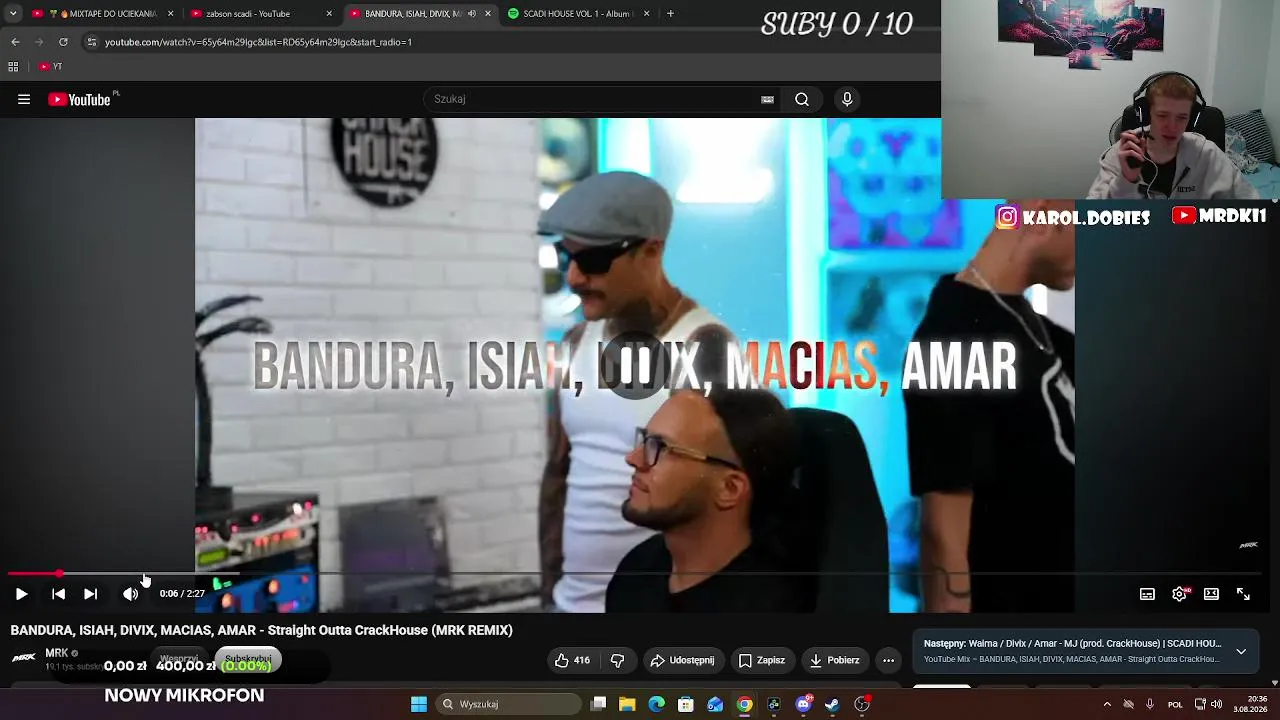Change the POL keyboard language
1280x720 pixels.
(1175, 704)
